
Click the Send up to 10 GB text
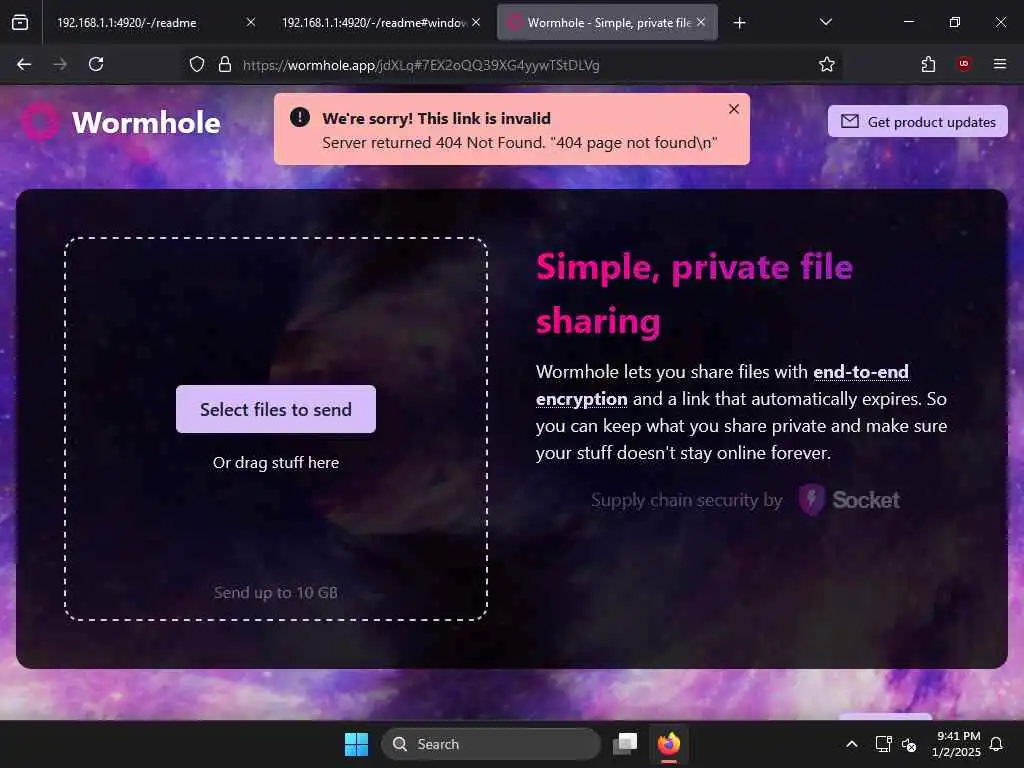pyautogui.click(x=276, y=592)
